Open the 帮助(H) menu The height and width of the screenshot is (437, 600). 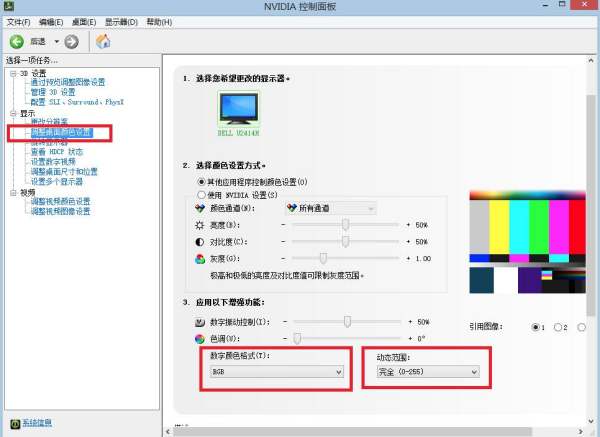click(159, 22)
